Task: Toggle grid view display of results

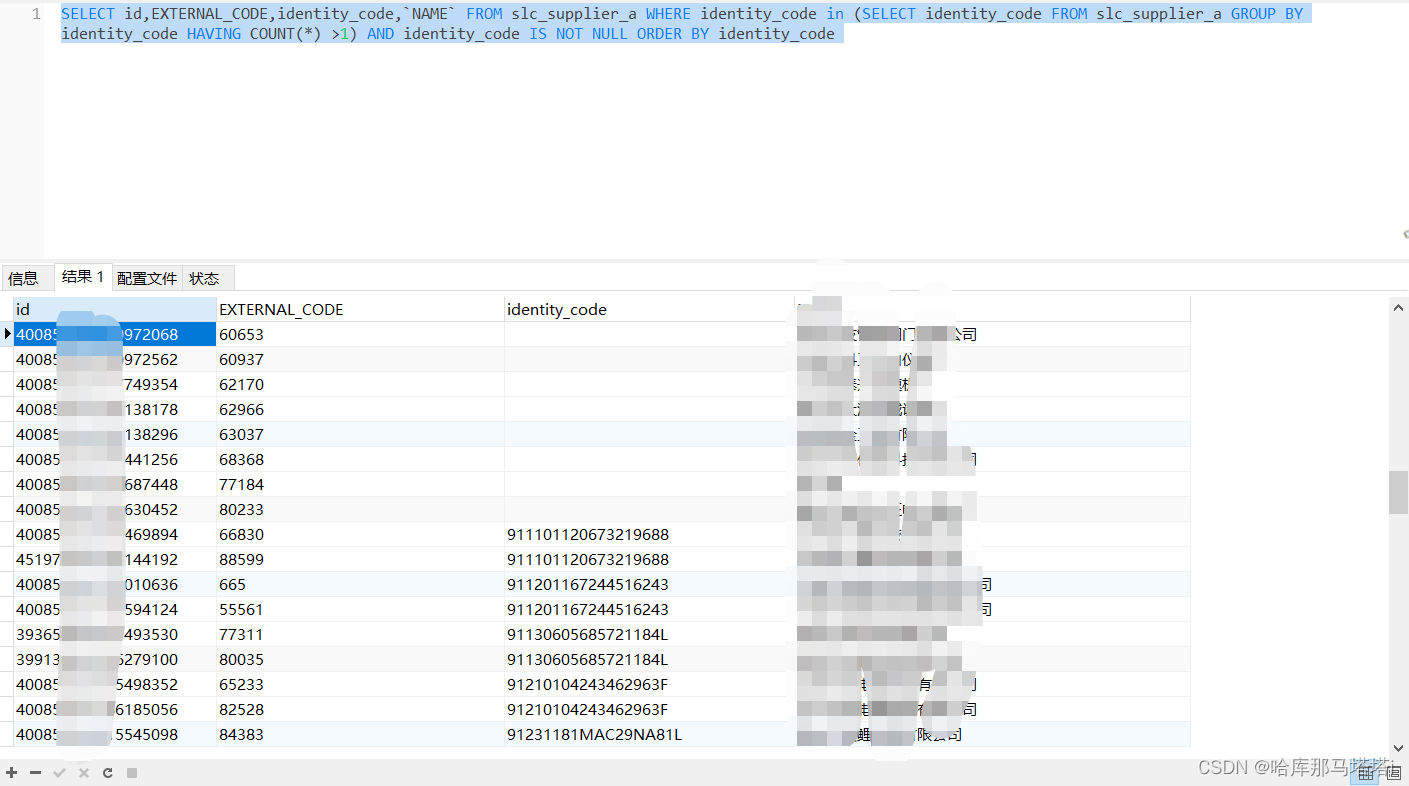Action: point(1366,773)
